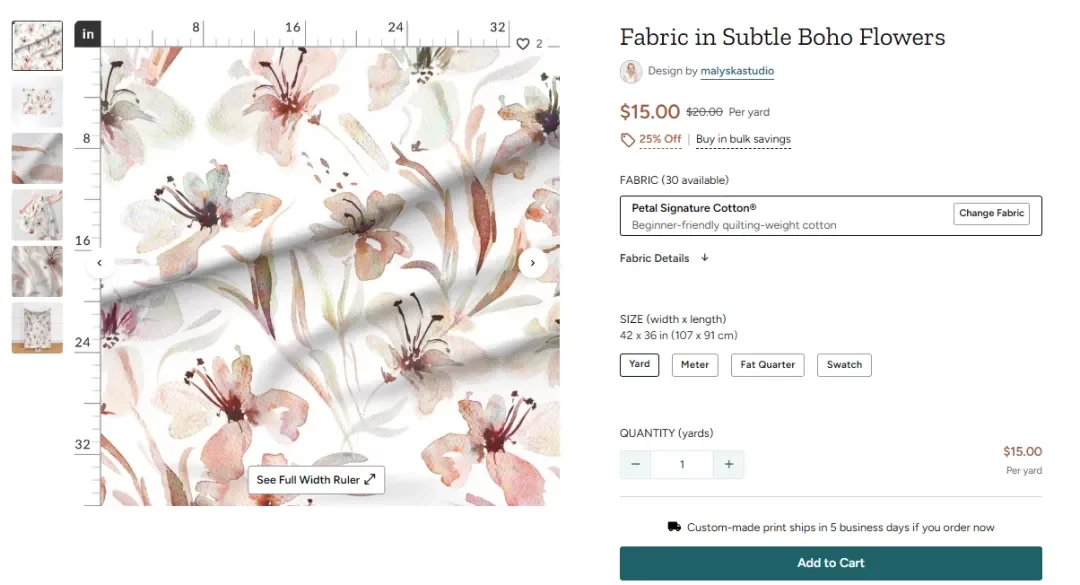Viewport: 1080px width, 585px height.
Task: Click the designer avatar image
Action: pos(631,71)
